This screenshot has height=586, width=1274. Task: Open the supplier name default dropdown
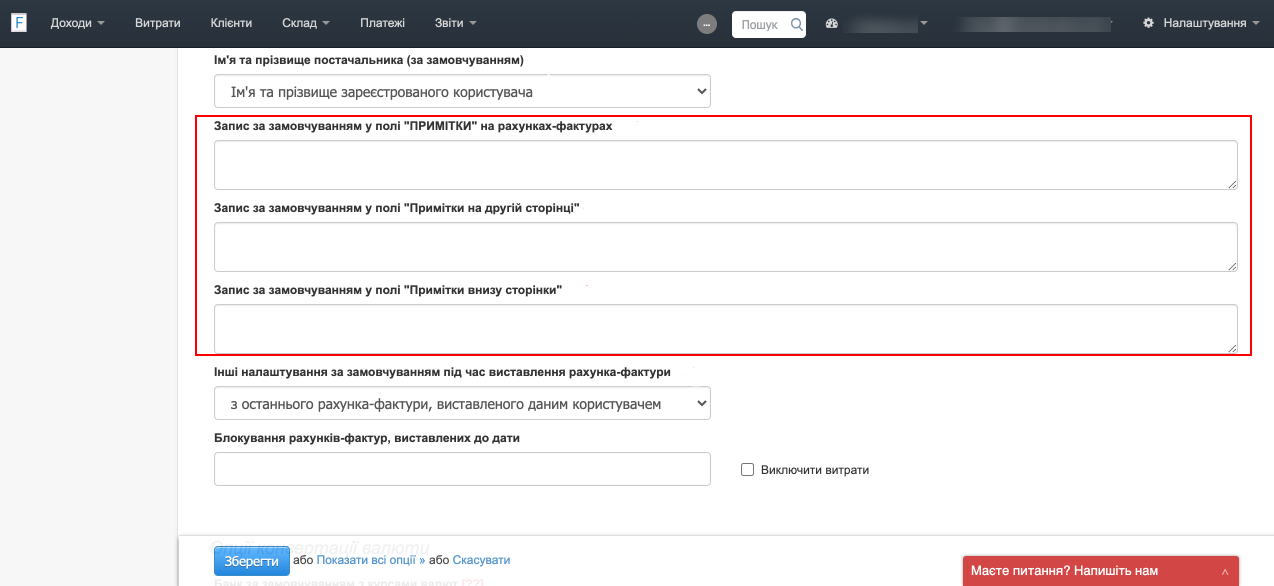462,92
